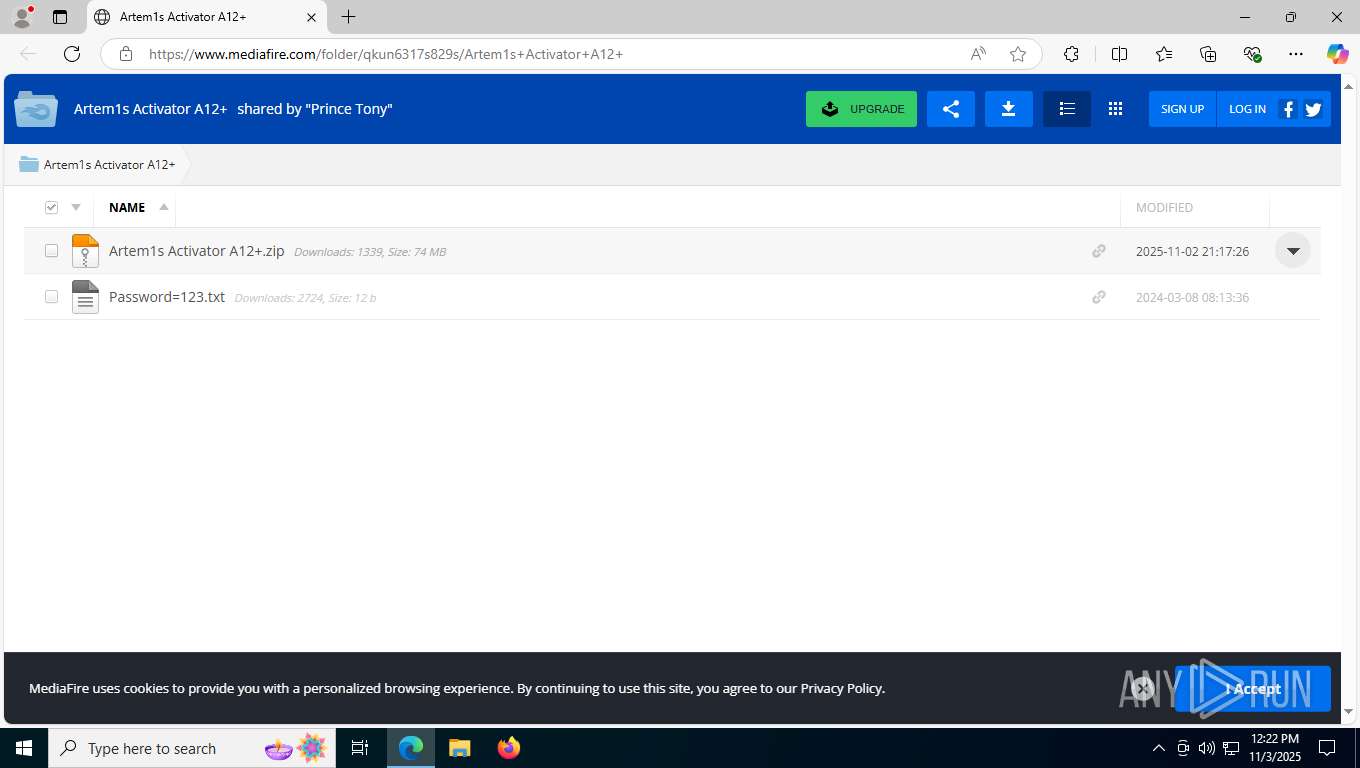1360x768 pixels.
Task: Open the Extensions puzzle icon
Action: click(x=1072, y=54)
